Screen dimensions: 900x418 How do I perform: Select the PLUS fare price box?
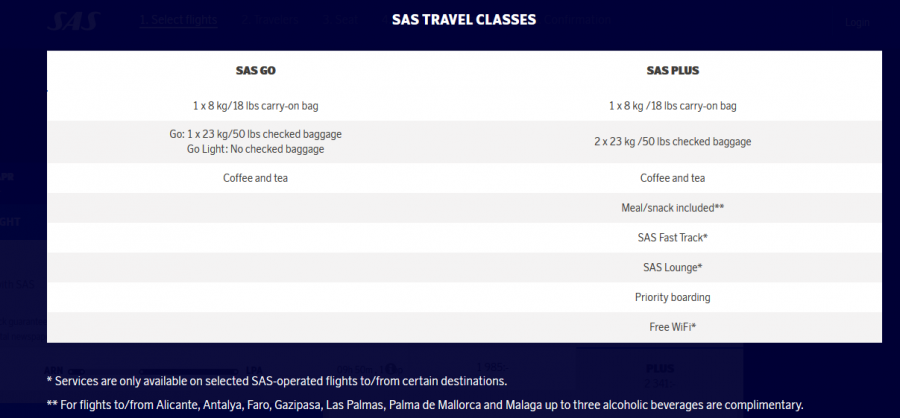(x=660, y=374)
